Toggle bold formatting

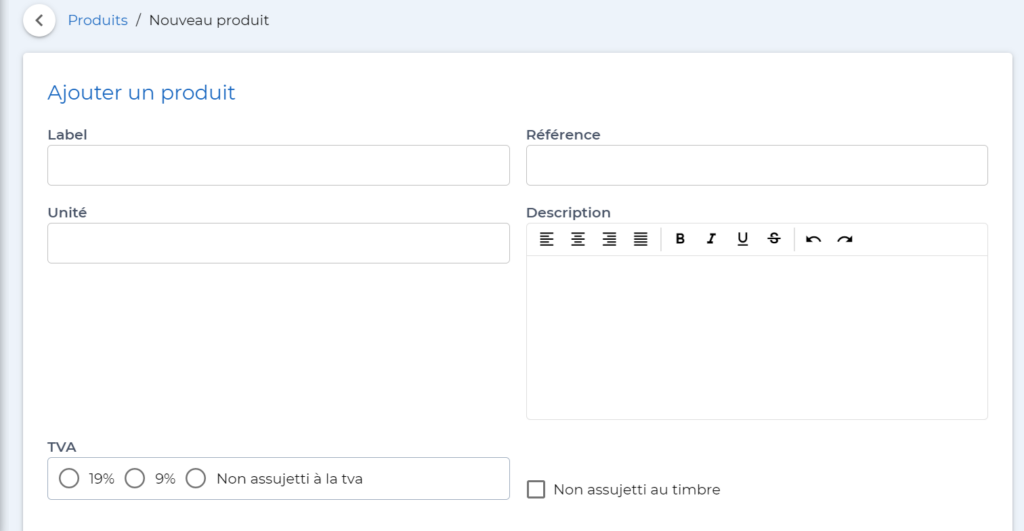680,239
